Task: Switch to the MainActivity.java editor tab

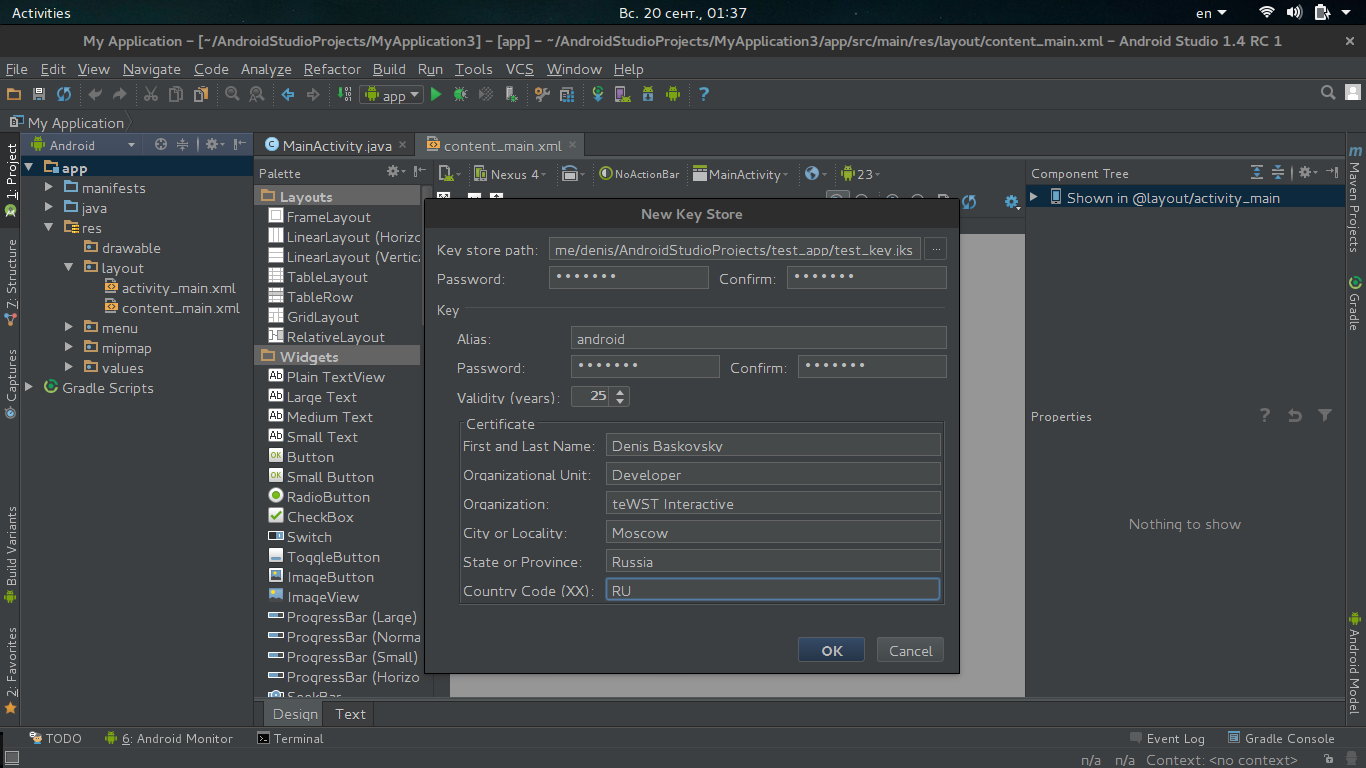Action: click(x=337, y=145)
